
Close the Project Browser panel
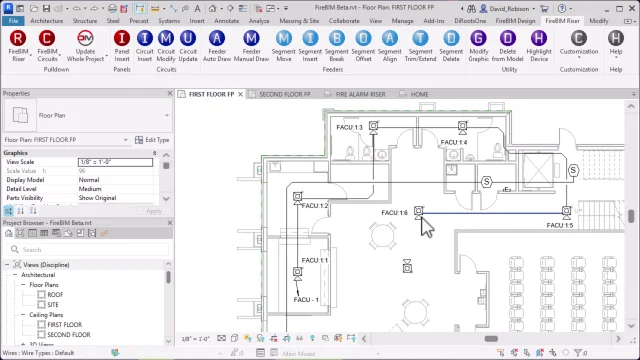(x=170, y=223)
